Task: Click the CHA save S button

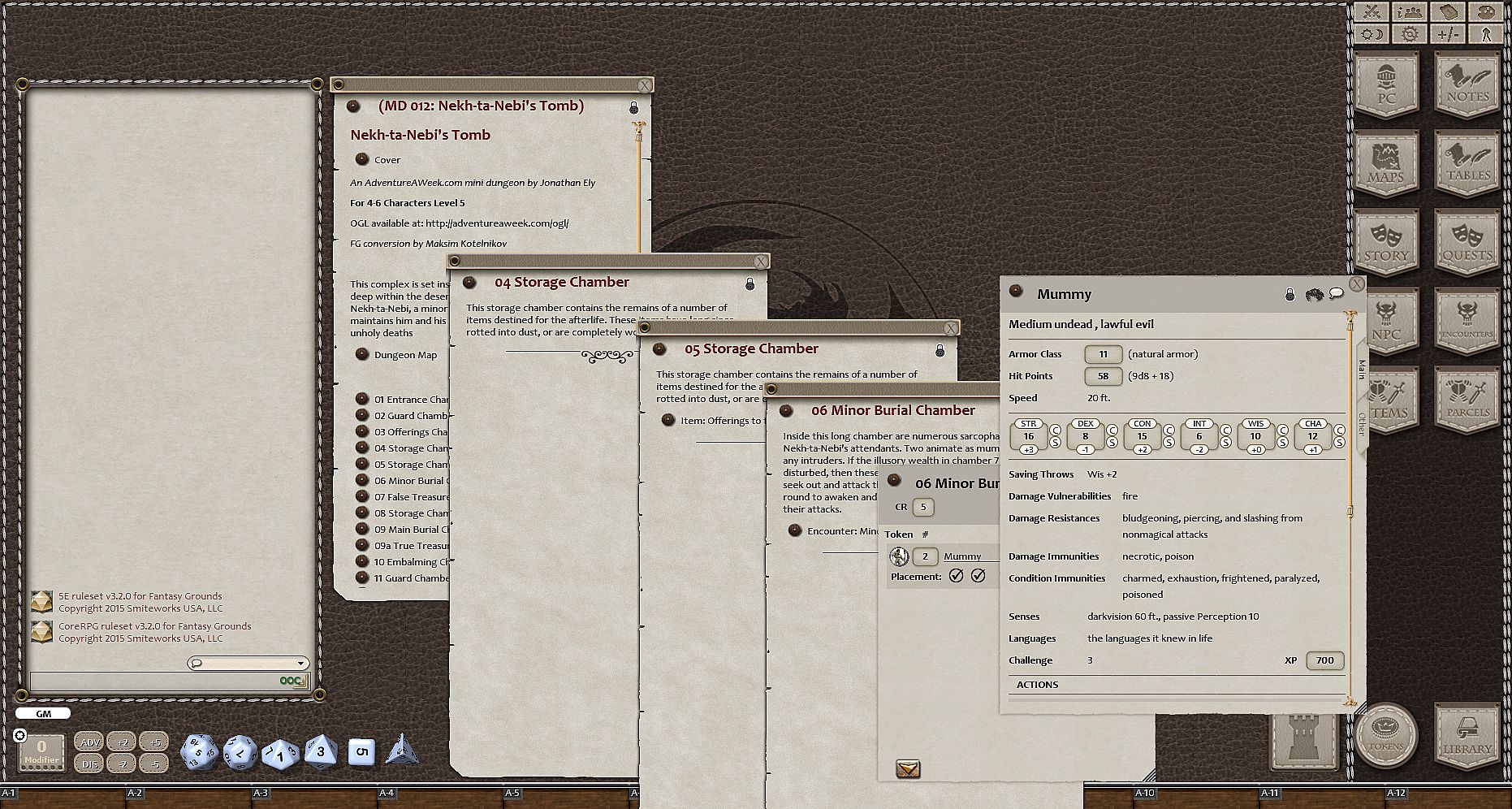Action: tap(1339, 443)
